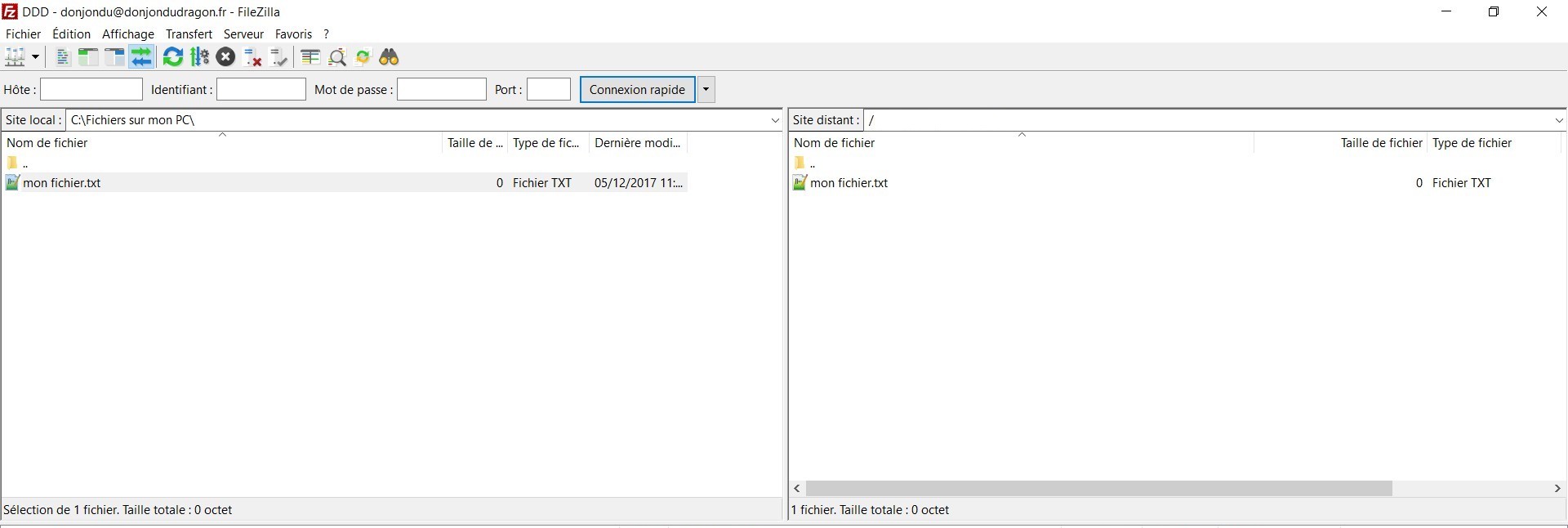Refresh the file and folder lists

pos(173,57)
